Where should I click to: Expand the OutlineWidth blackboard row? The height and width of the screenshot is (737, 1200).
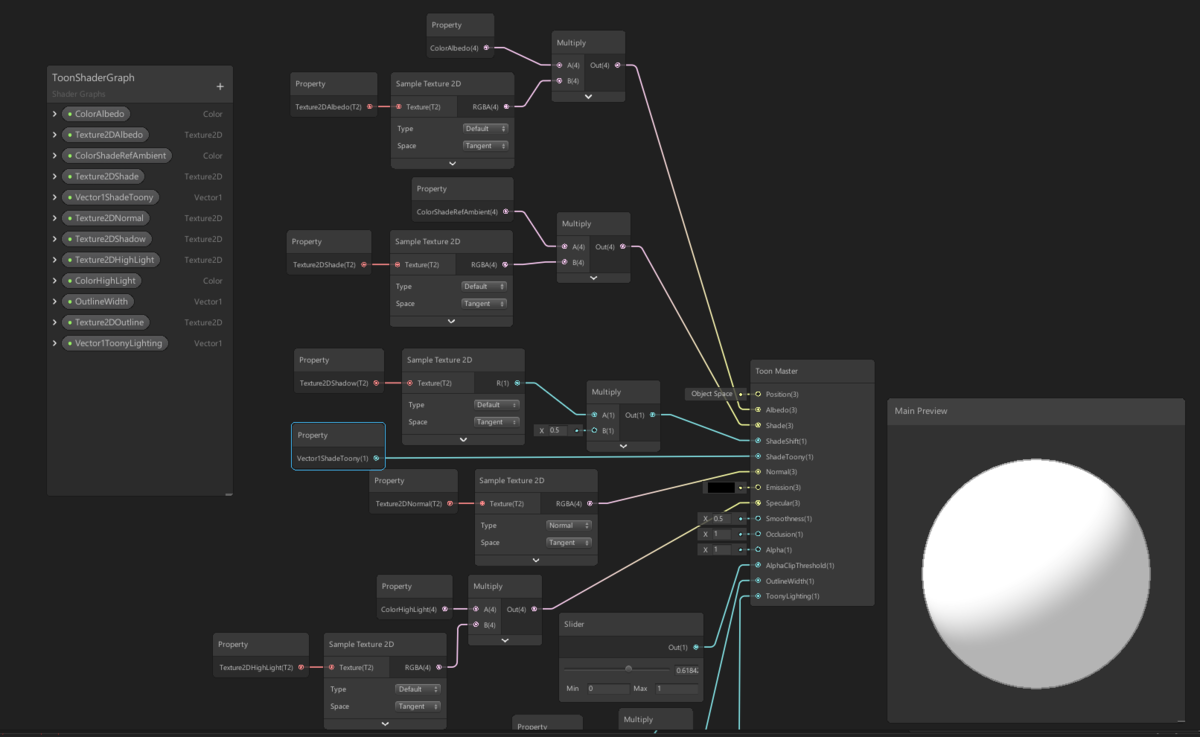54,301
